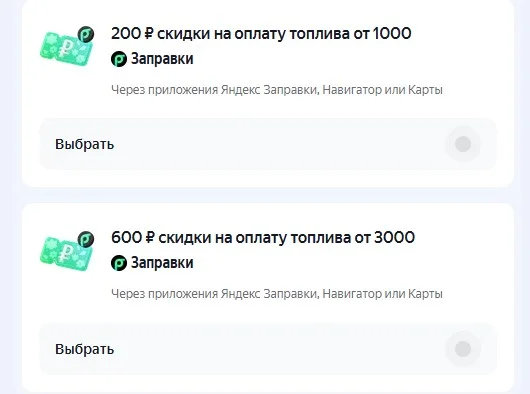Click the ₽ sign in the 200 ₽ offer title
This screenshot has height=394, width=530.
coord(149,33)
